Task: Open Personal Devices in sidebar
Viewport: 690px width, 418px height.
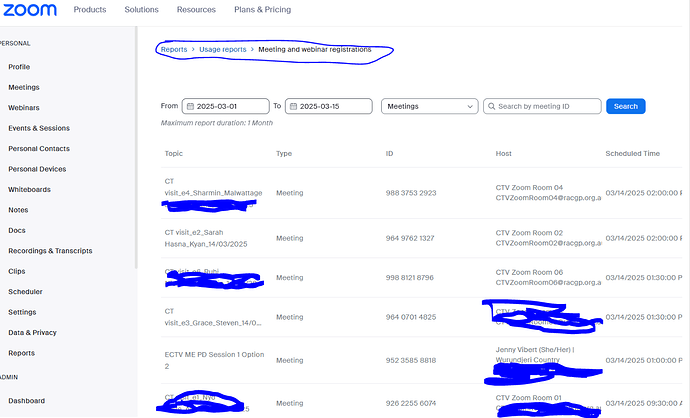Action: coord(37,169)
